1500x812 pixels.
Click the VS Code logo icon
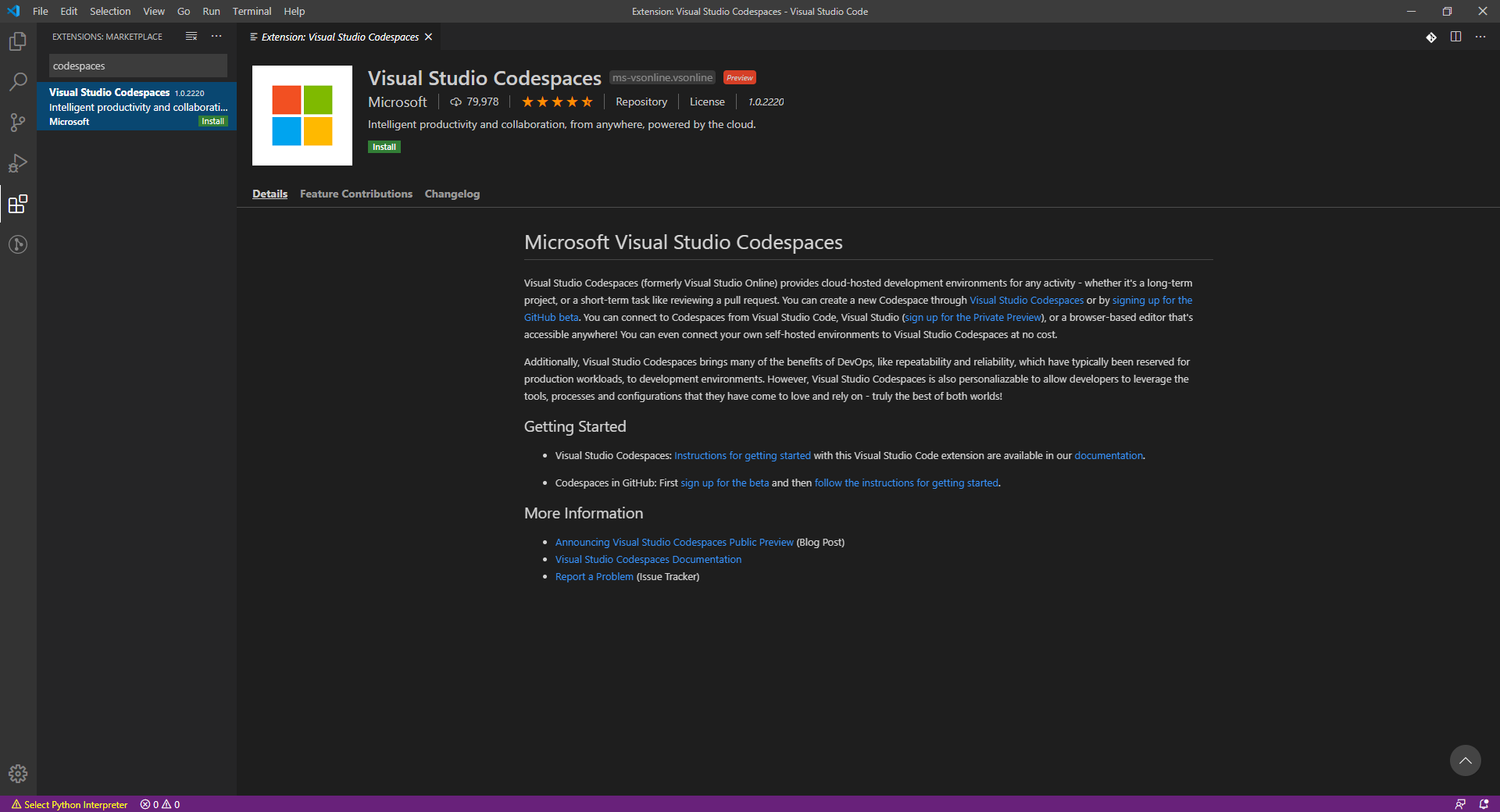pyautogui.click(x=13, y=11)
